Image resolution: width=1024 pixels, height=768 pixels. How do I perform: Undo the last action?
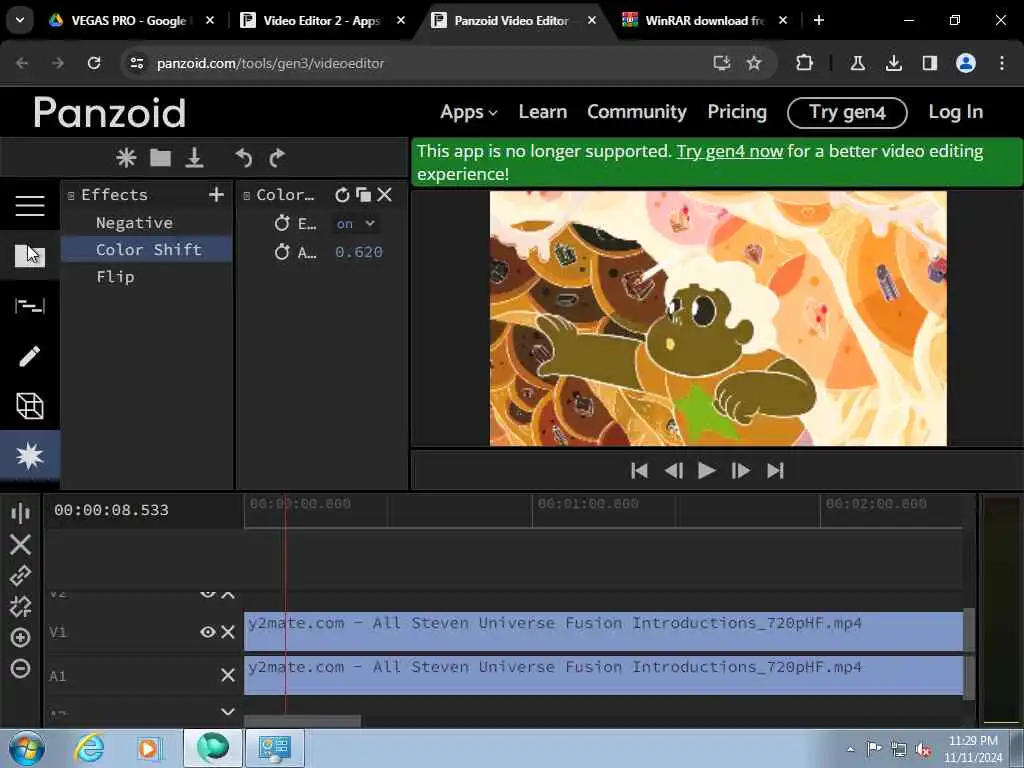click(243, 157)
